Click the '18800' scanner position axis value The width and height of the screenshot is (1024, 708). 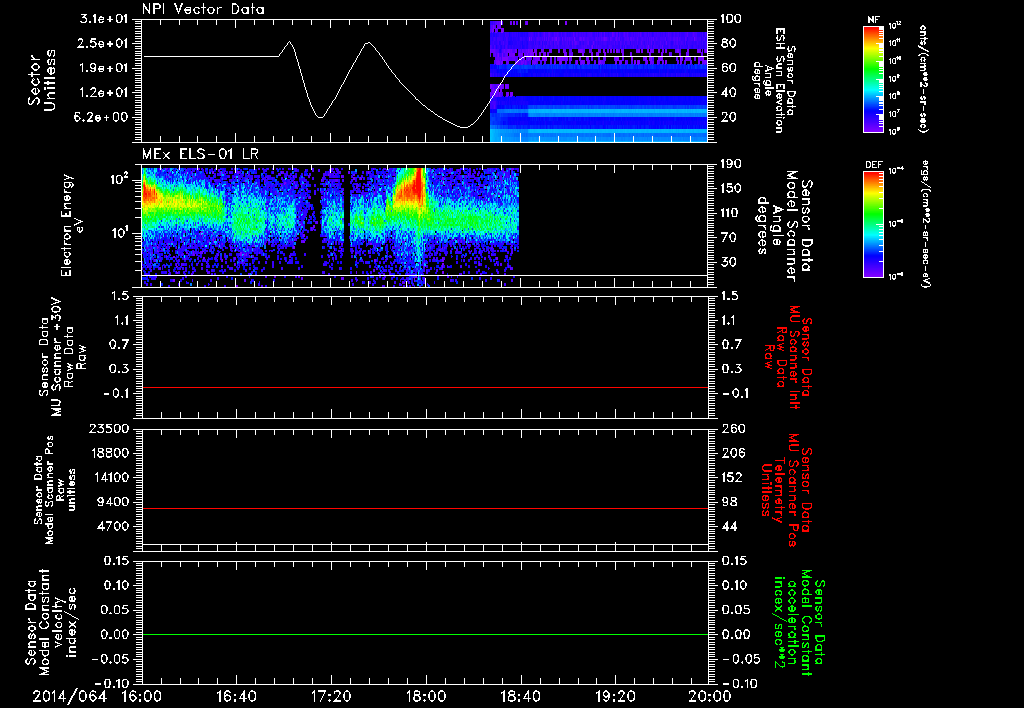[109, 453]
